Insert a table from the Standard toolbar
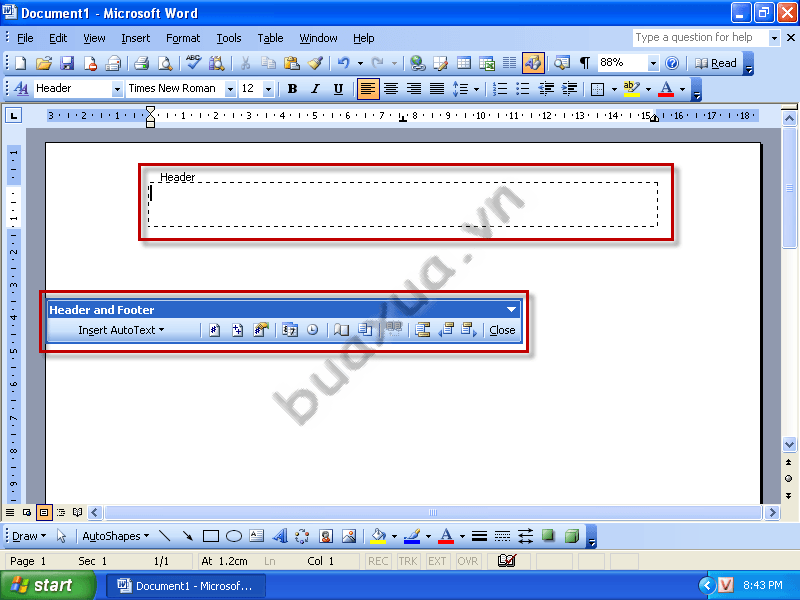800x600 pixels. pos(464,63)
